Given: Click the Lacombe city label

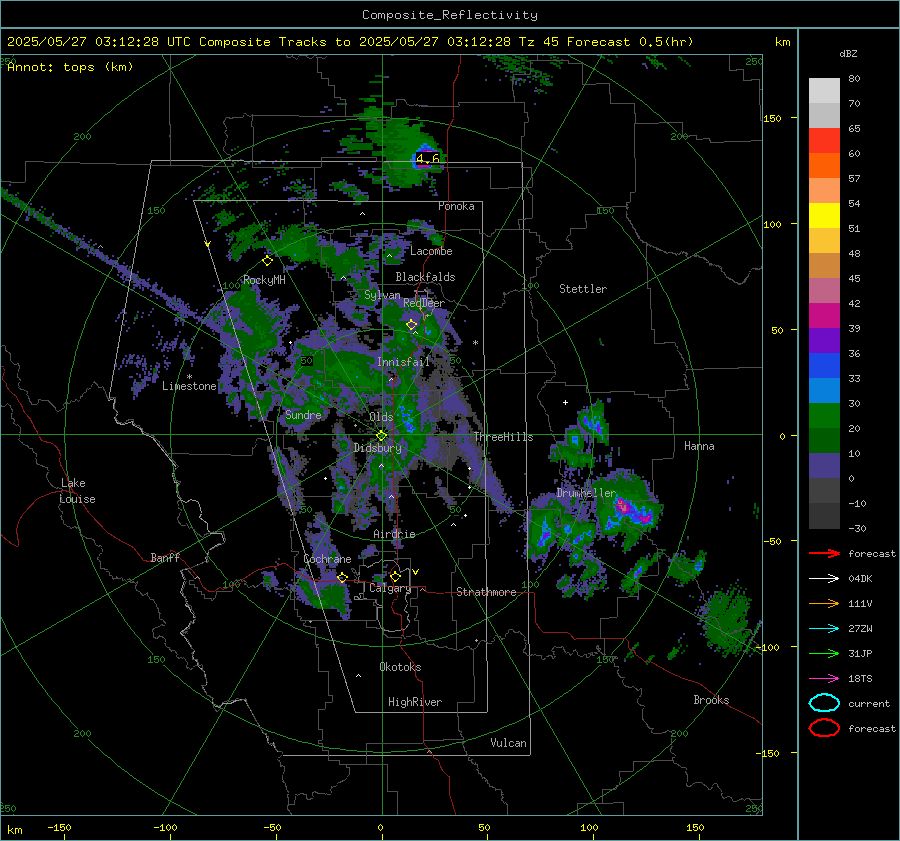Looking at the screenshot, I should tap(431, 251).
